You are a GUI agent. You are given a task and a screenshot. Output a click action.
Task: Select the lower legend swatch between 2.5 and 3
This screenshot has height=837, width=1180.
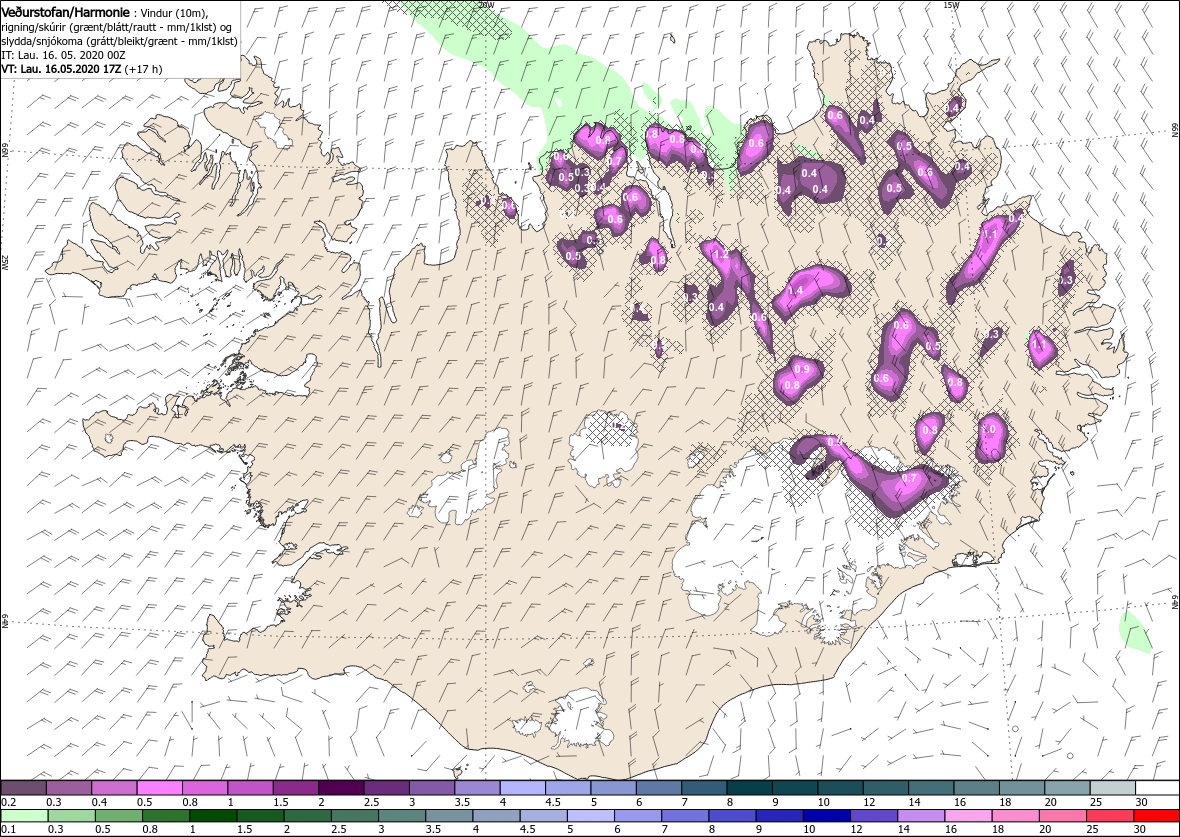tap(353, 816)
